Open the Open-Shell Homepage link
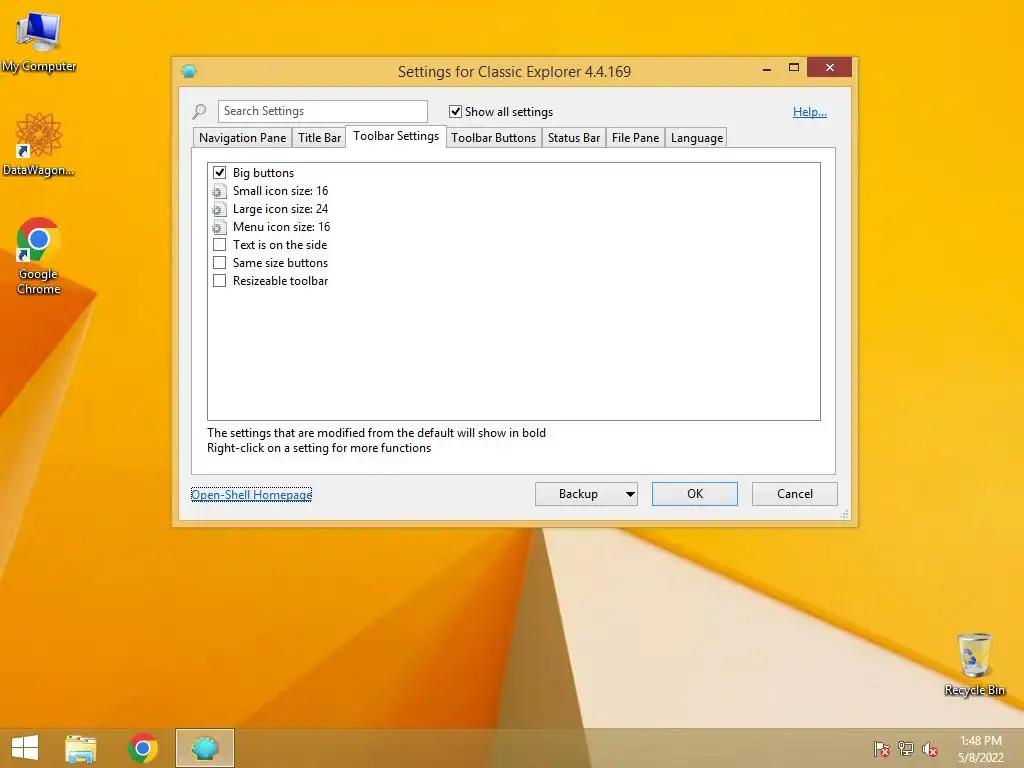The image size is (1024, 768). [x=251, y=495]
